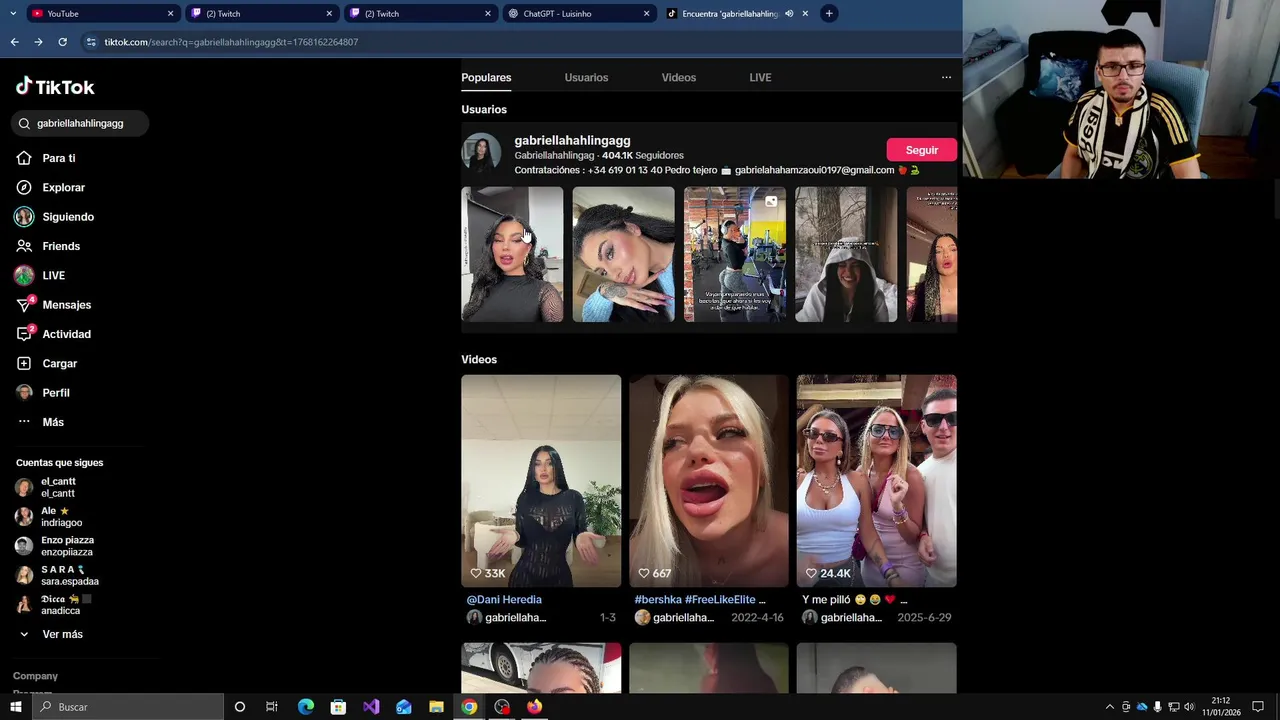Click the Windows Buscar search box
Viewport: 1280px width, 720px height.
click(x=128, y=707)
